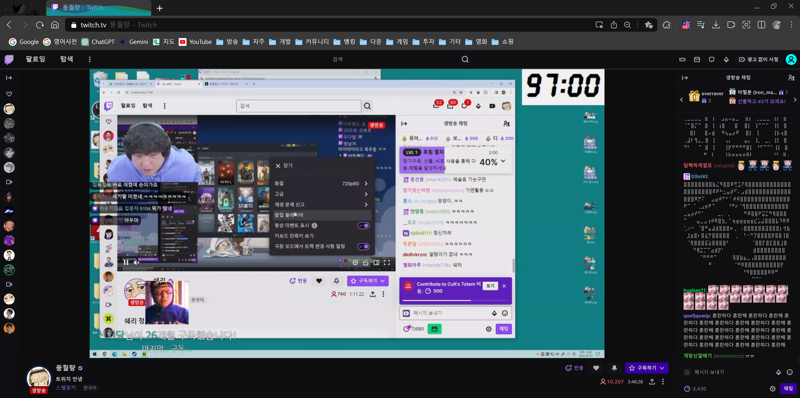The image size is (800, 398).
Task: Toggle the heart follow button for 풍월량
Action: click(x=596, y=368)
